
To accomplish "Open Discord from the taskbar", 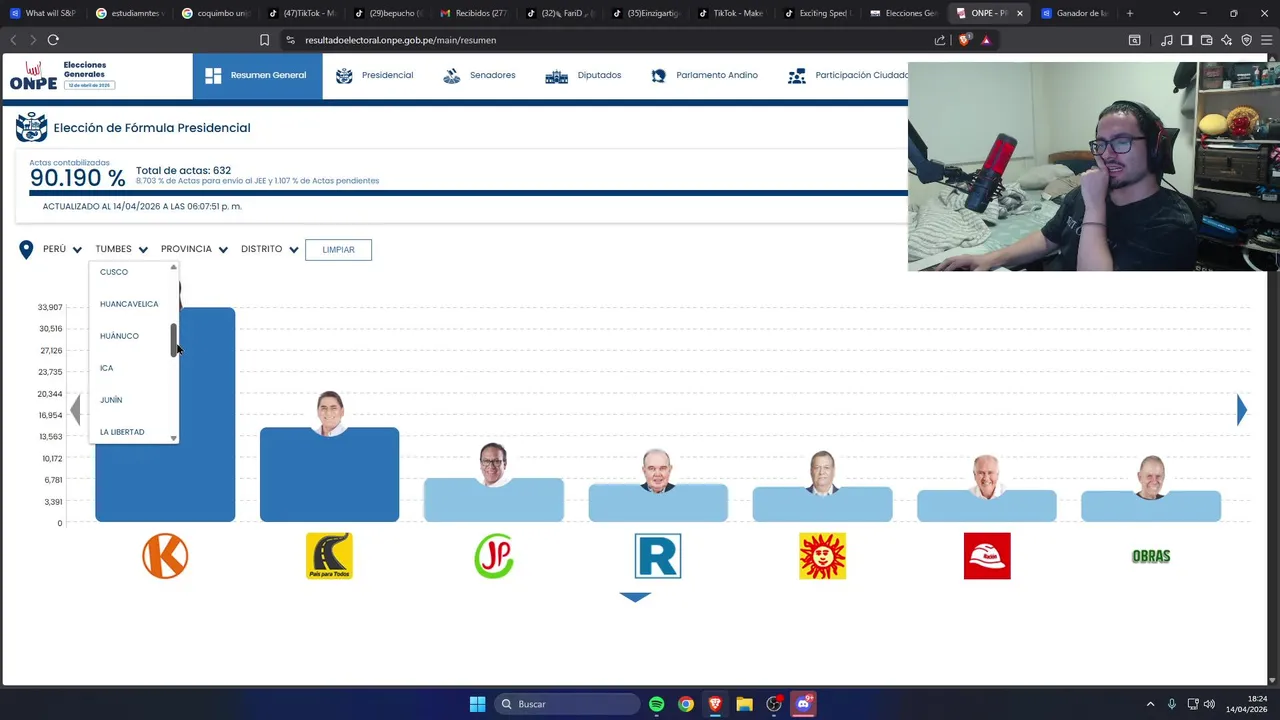I will pos(803,704).
